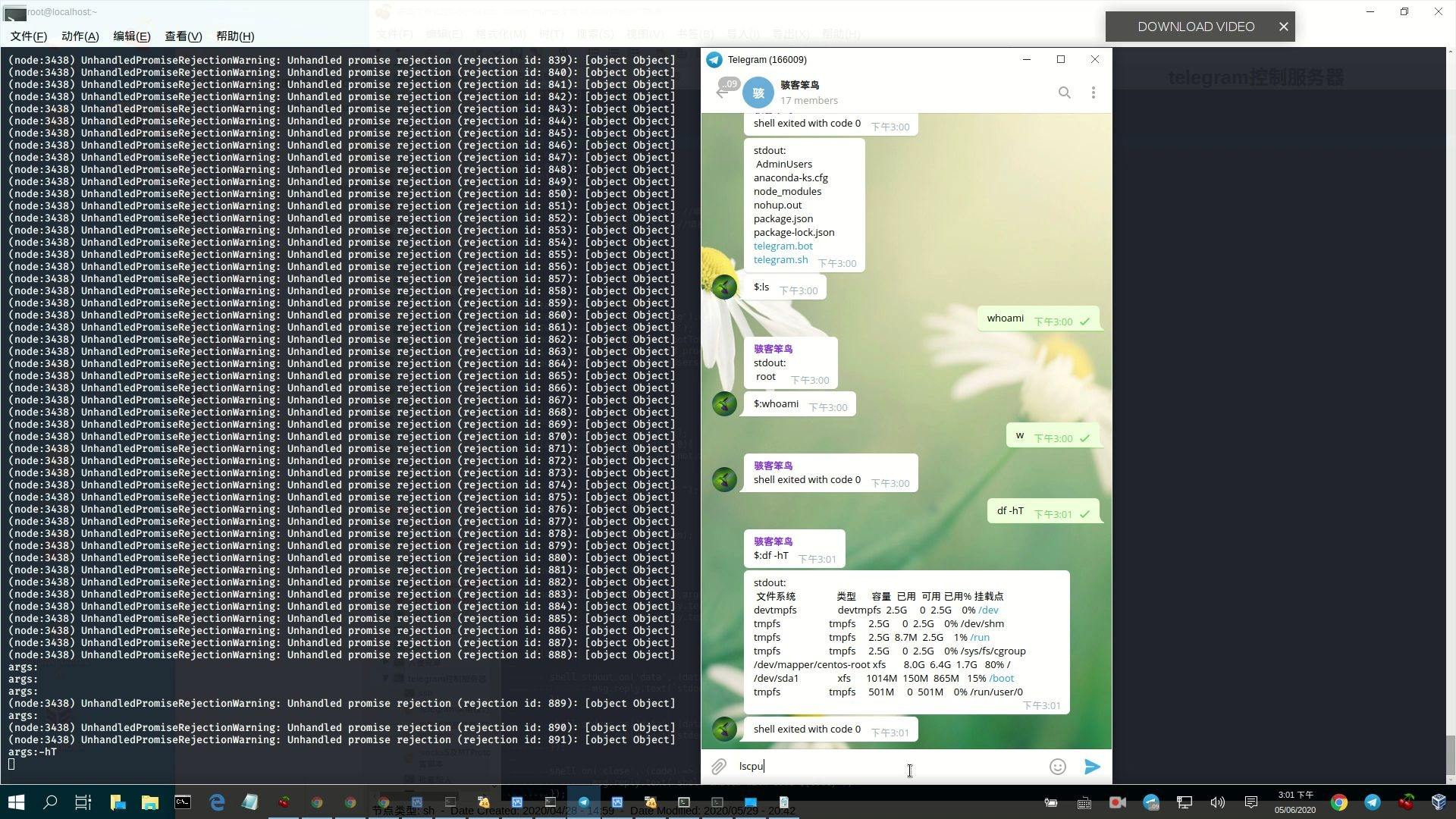1456x819 pixels.
Task: Click the paperclip attach file icon
Action: (718, 767)
